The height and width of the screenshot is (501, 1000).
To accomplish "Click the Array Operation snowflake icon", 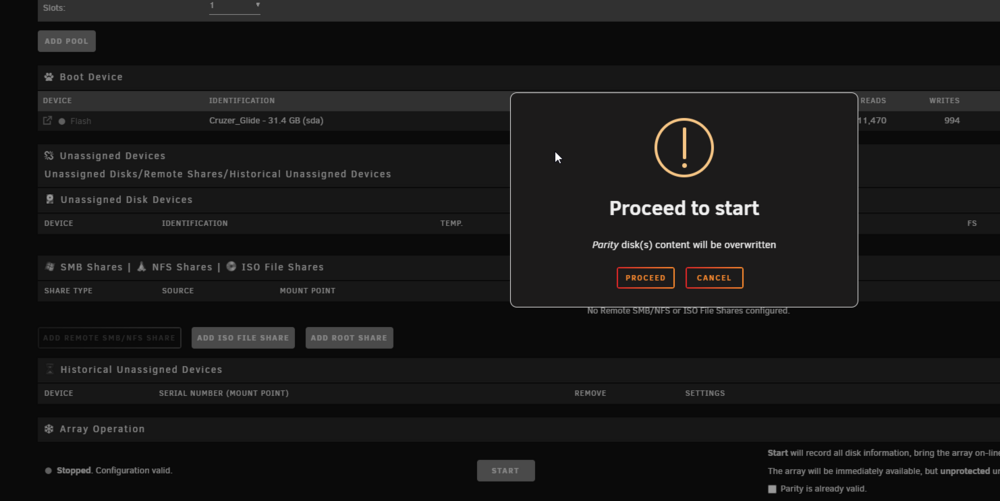I will (x=49, y=429).
